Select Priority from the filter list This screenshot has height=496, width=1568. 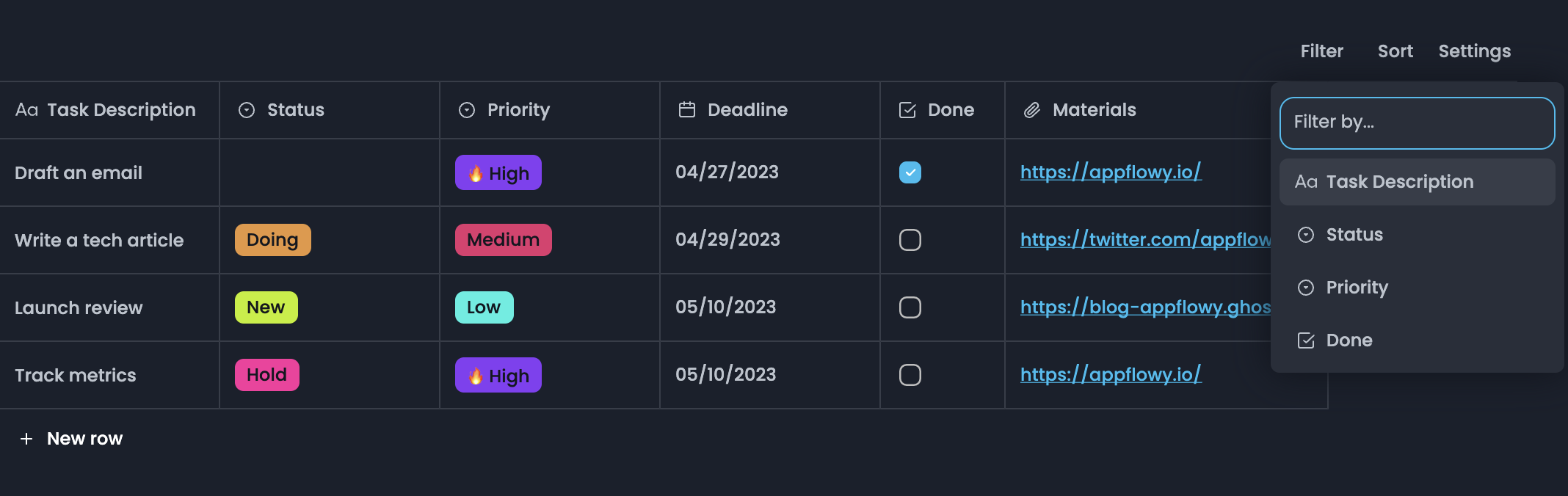[x=1357, y=288]
